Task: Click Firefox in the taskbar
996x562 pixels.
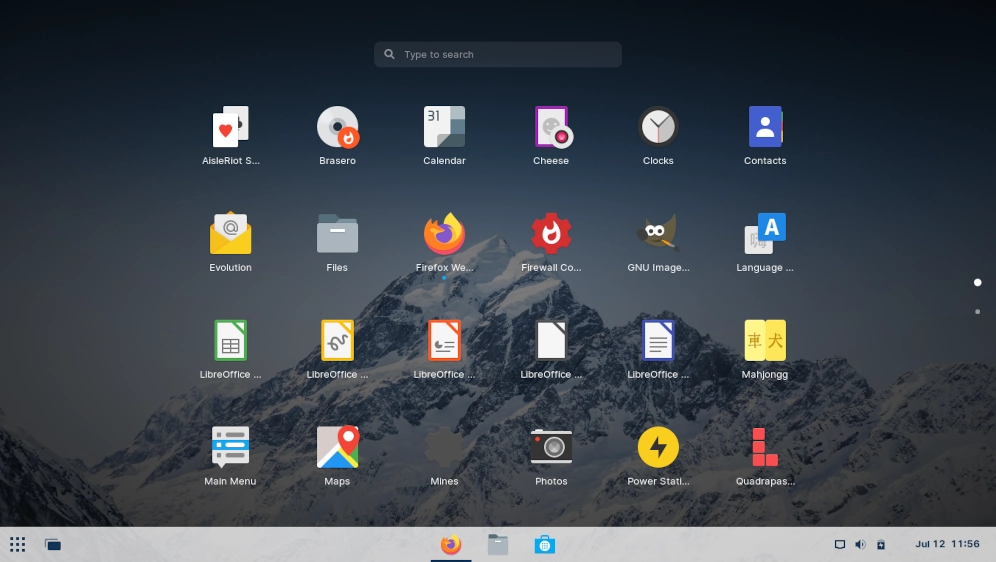Action: click(451, 544)
